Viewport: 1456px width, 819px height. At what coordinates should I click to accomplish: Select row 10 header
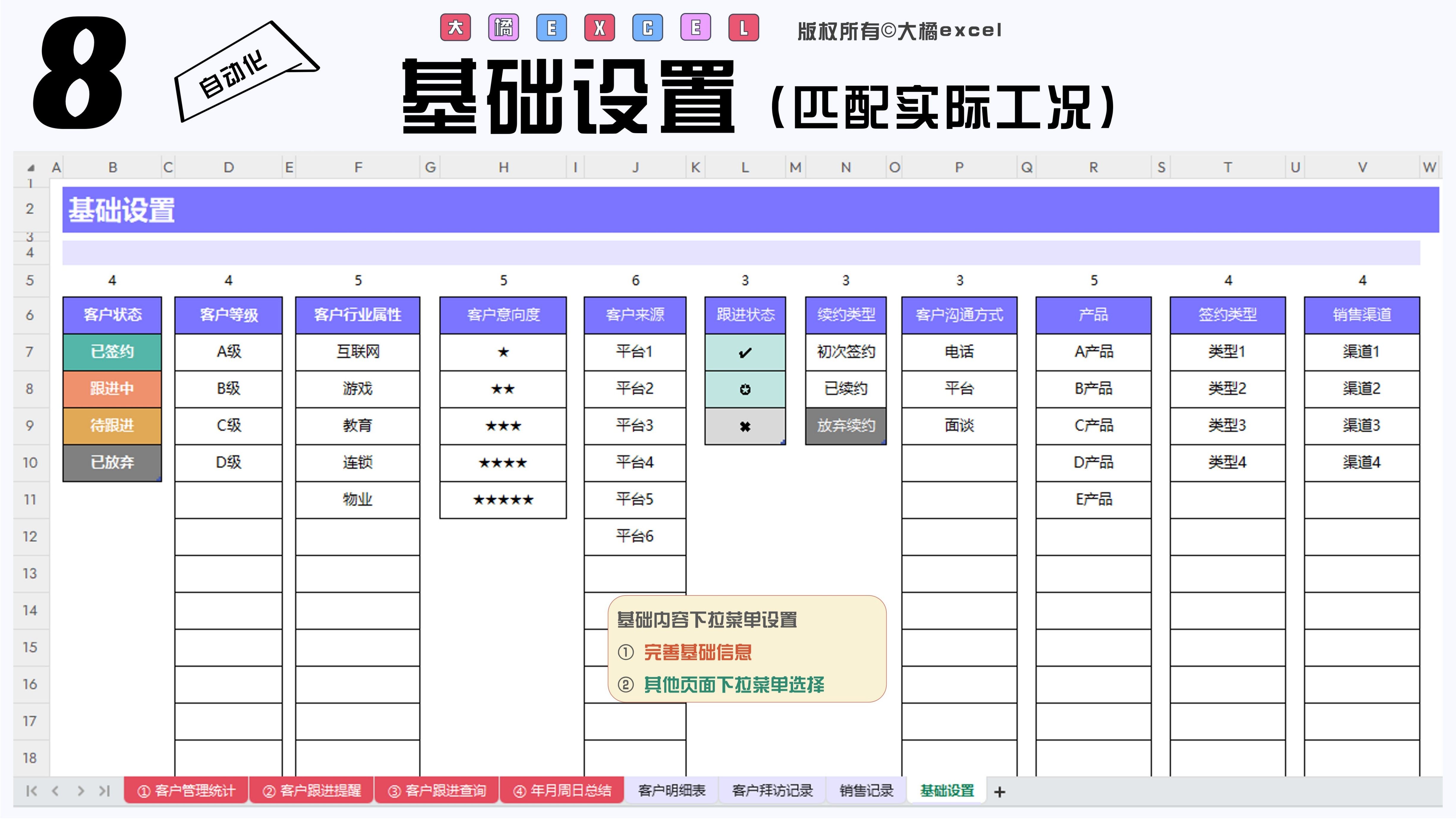click(30, 463)
